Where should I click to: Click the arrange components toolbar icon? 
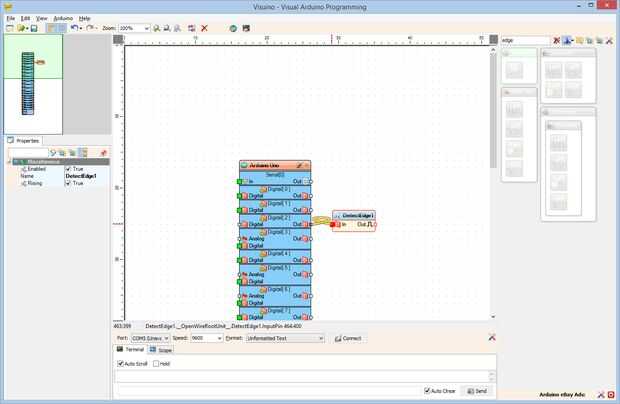tap(191, 28)
